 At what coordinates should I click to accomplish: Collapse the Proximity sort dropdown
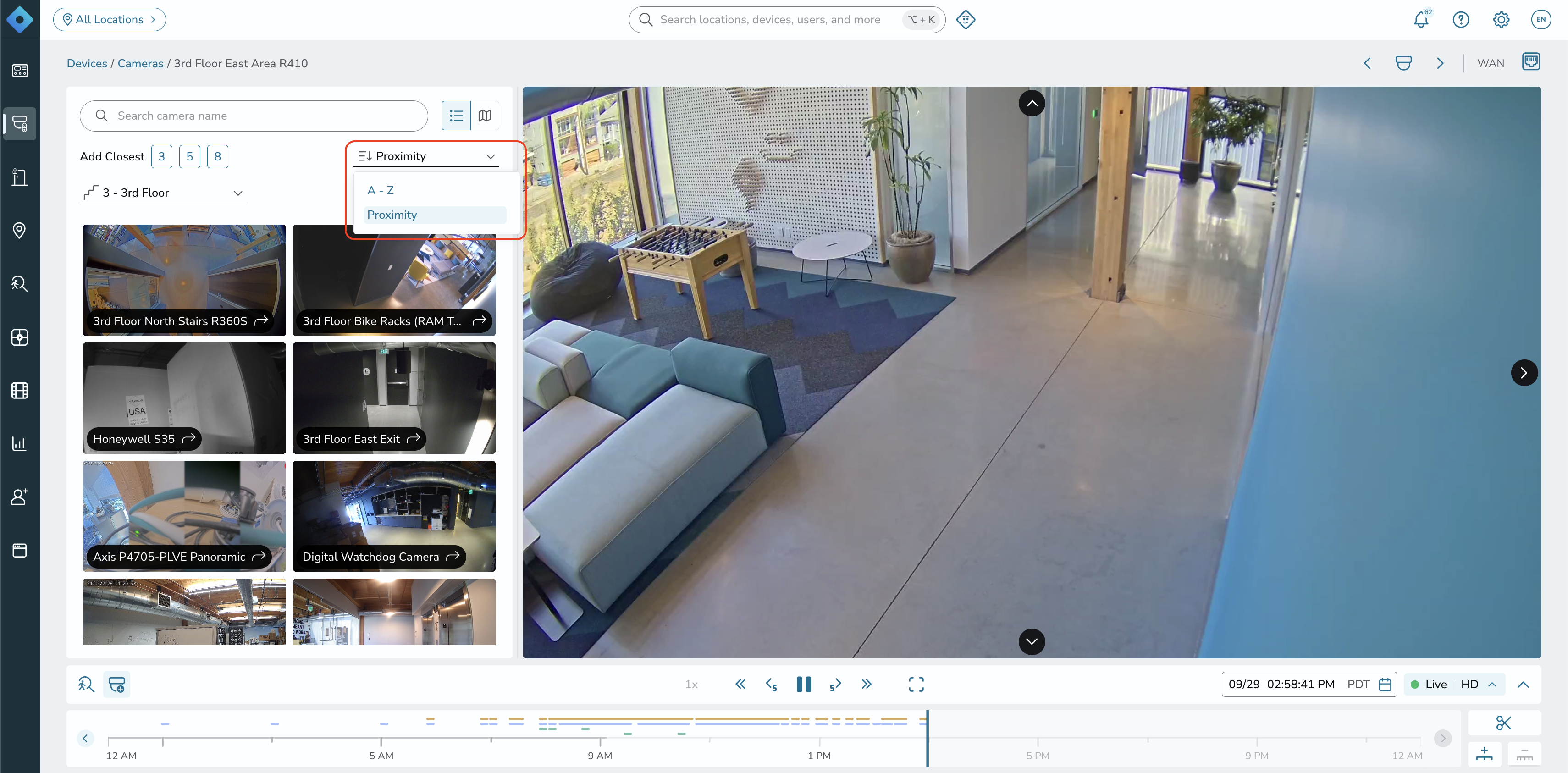click(427, 156)
